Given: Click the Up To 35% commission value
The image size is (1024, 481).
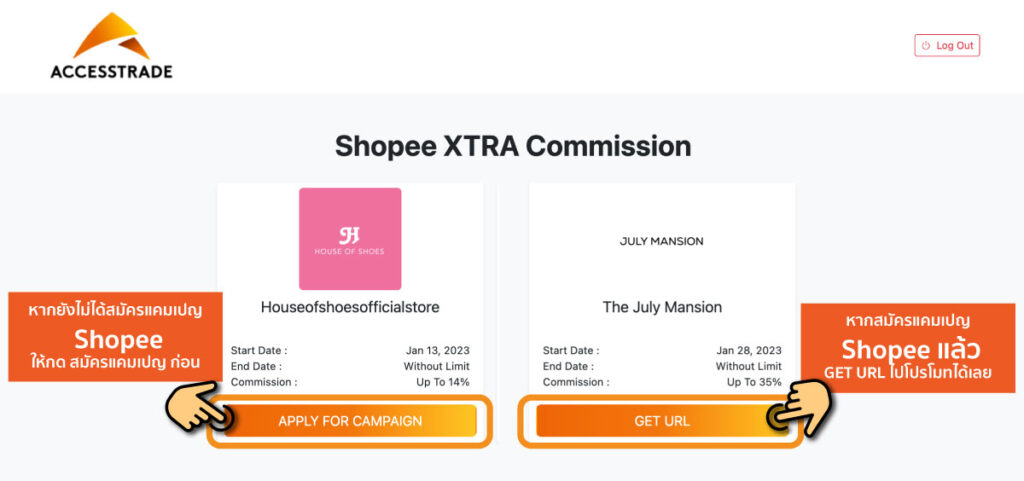Looking at the screenshot, I should click(x=754, y=382).
